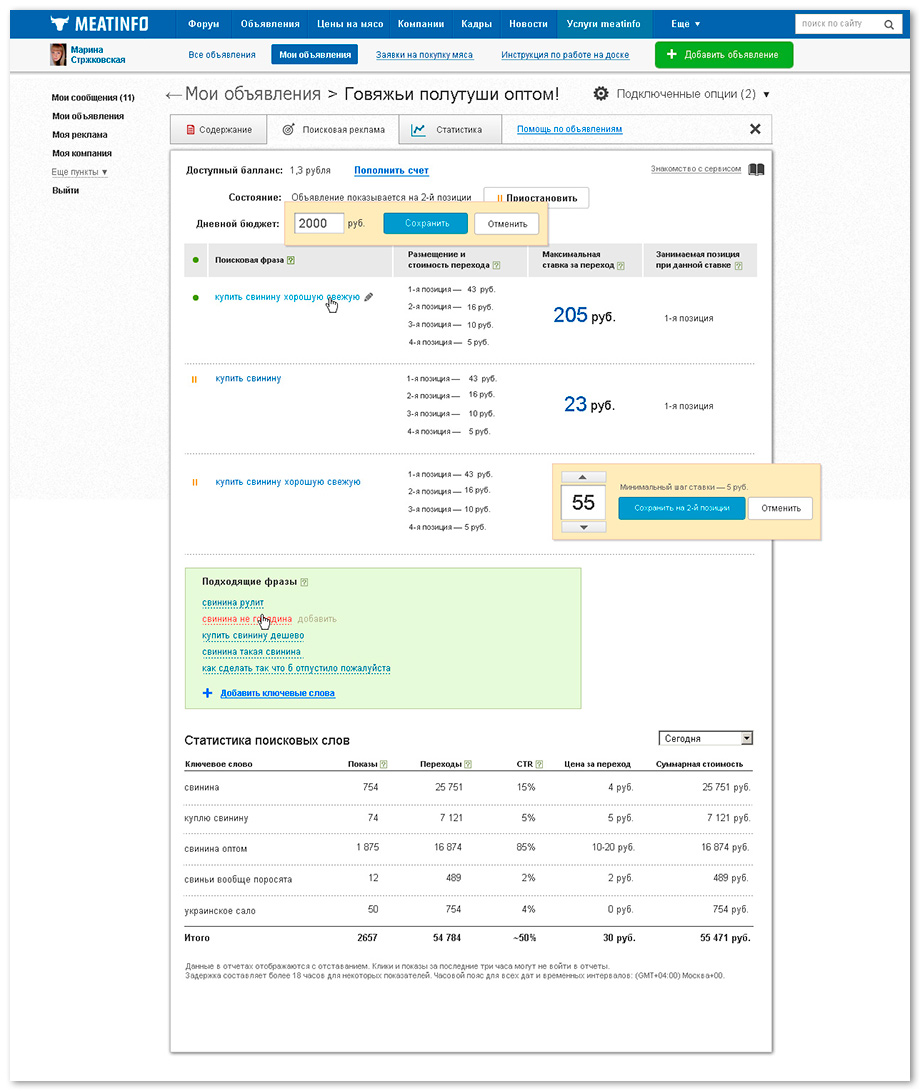The image size is (920, 1091).
Task: Open the Сегодня period dropdown
Action: tap(706, 738)
